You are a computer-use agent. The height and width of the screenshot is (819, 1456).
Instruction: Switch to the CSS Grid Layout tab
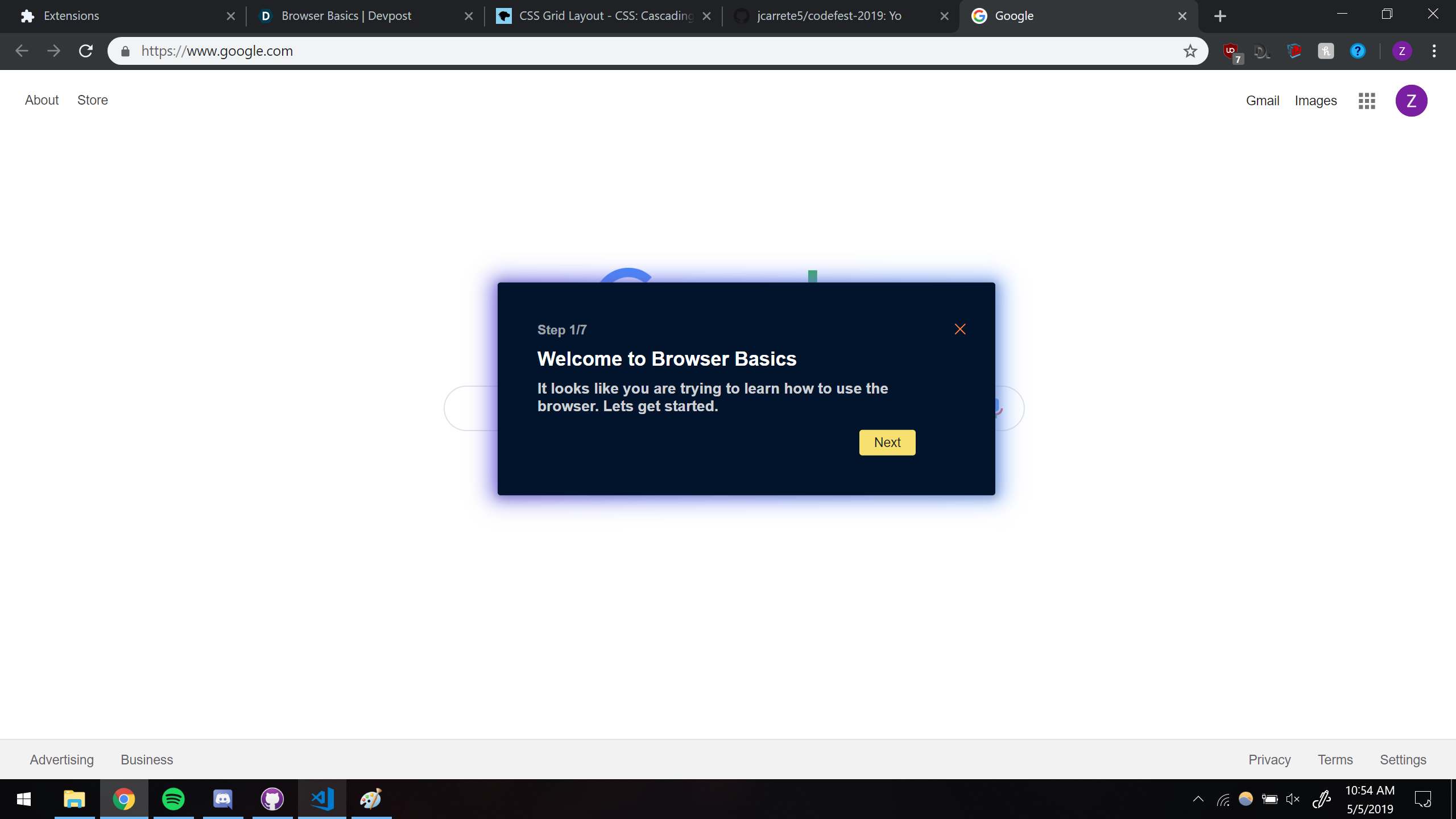pos(606,16)
